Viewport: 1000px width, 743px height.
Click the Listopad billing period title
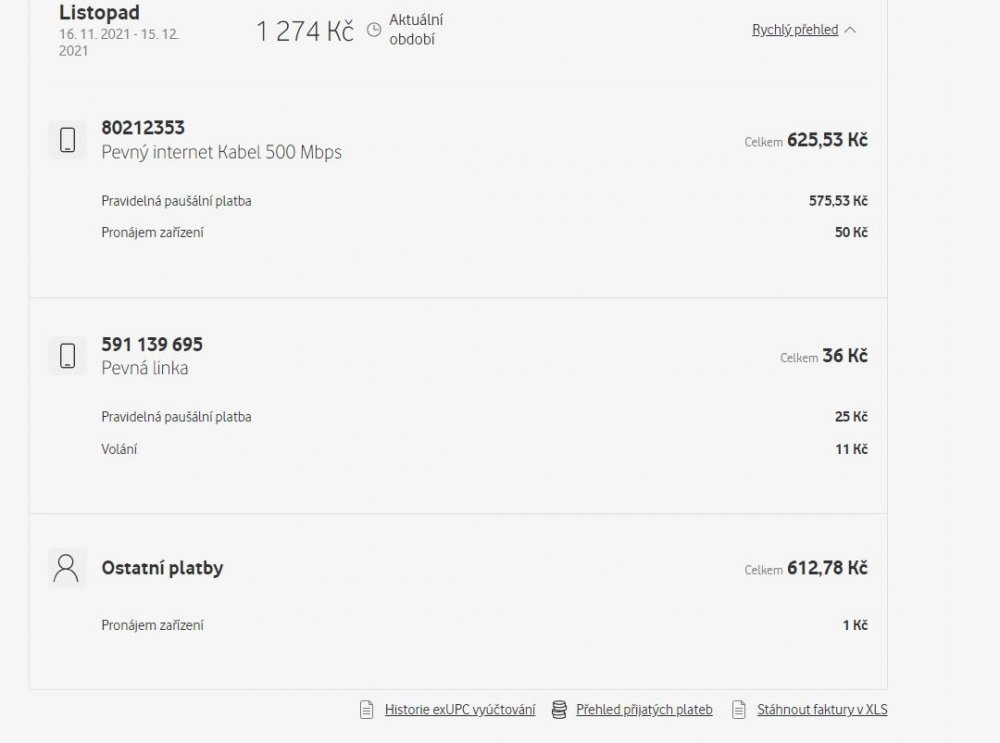100,13
